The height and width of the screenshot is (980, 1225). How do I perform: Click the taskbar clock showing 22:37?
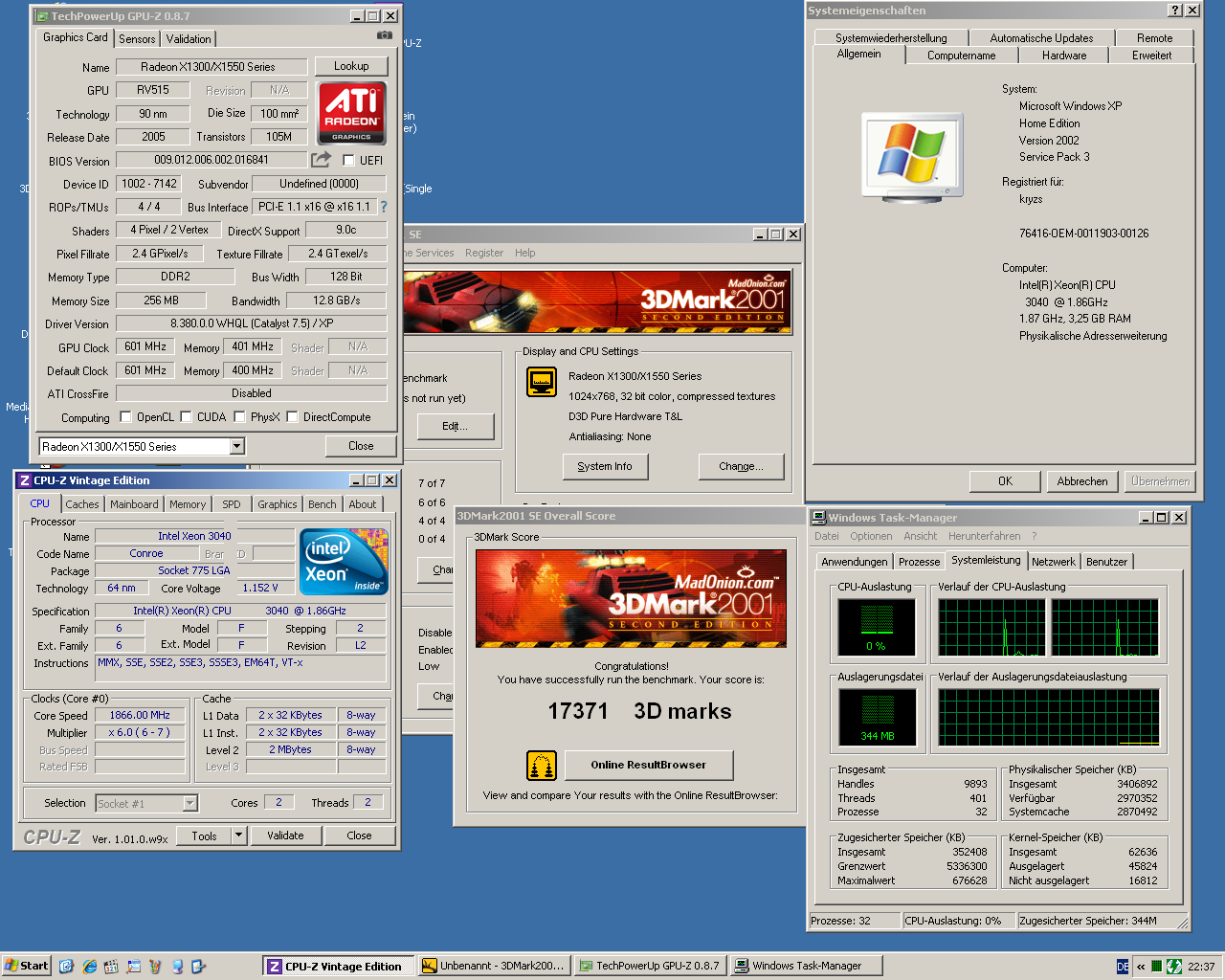pos(1201,967)
